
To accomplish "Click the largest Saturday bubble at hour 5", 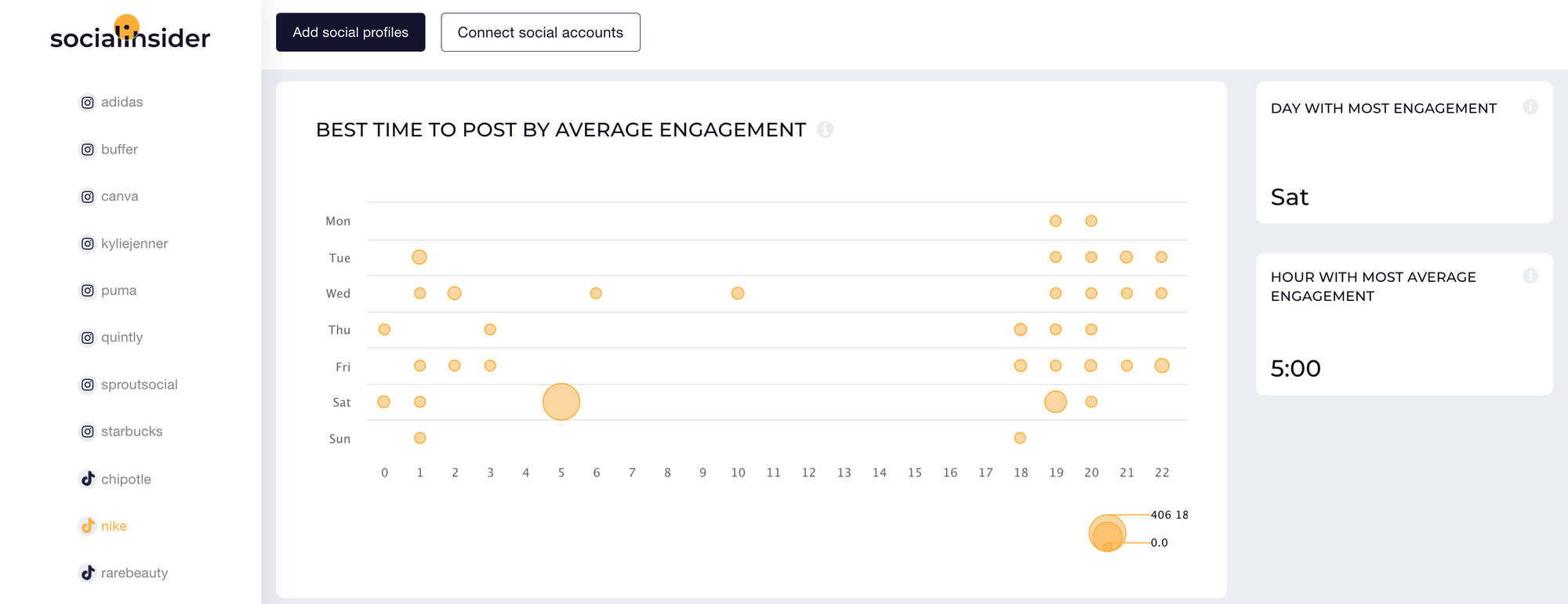I will (x=561, y=402).
